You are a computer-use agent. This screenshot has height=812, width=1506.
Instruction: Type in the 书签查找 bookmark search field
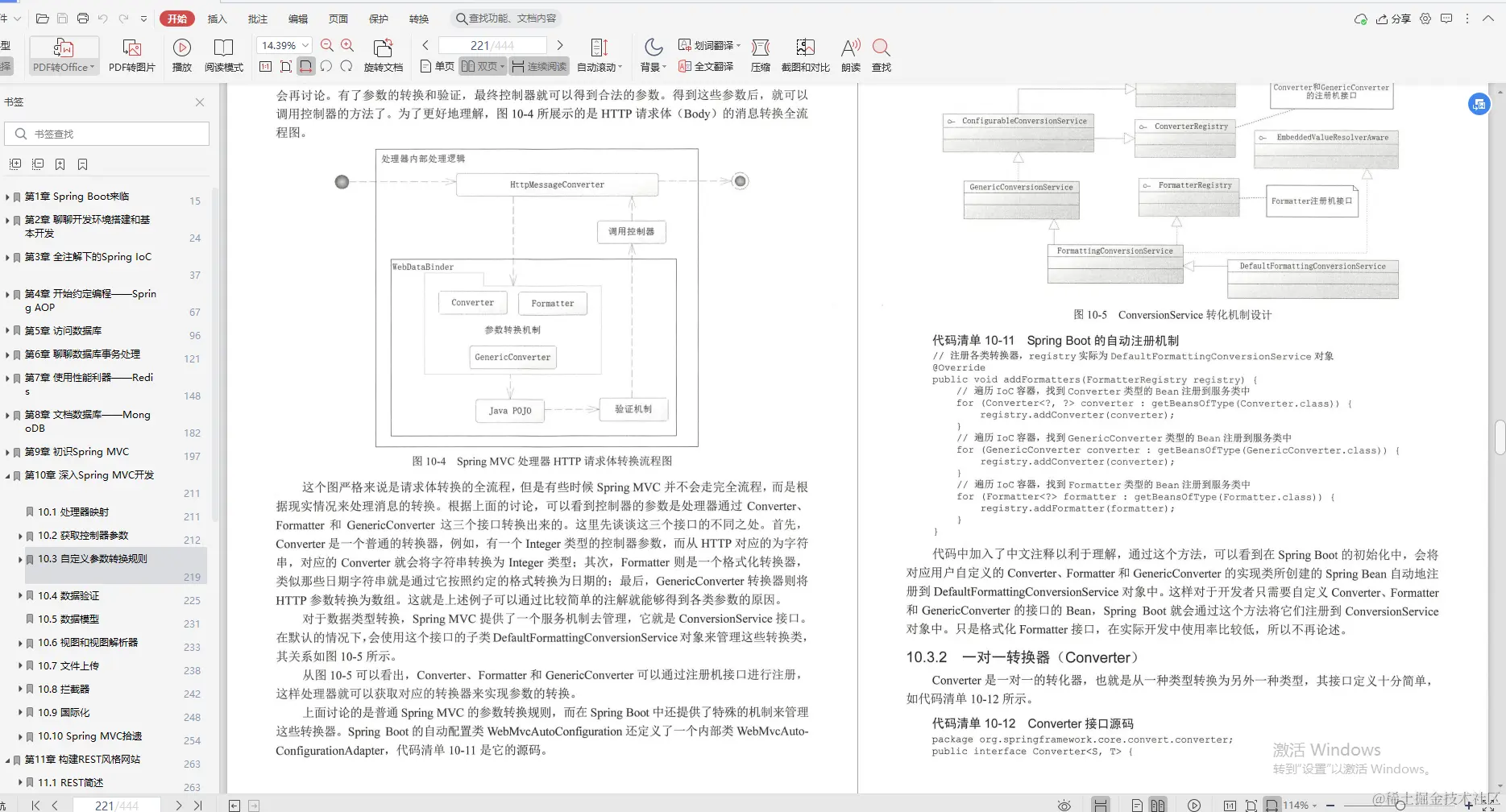105,133
